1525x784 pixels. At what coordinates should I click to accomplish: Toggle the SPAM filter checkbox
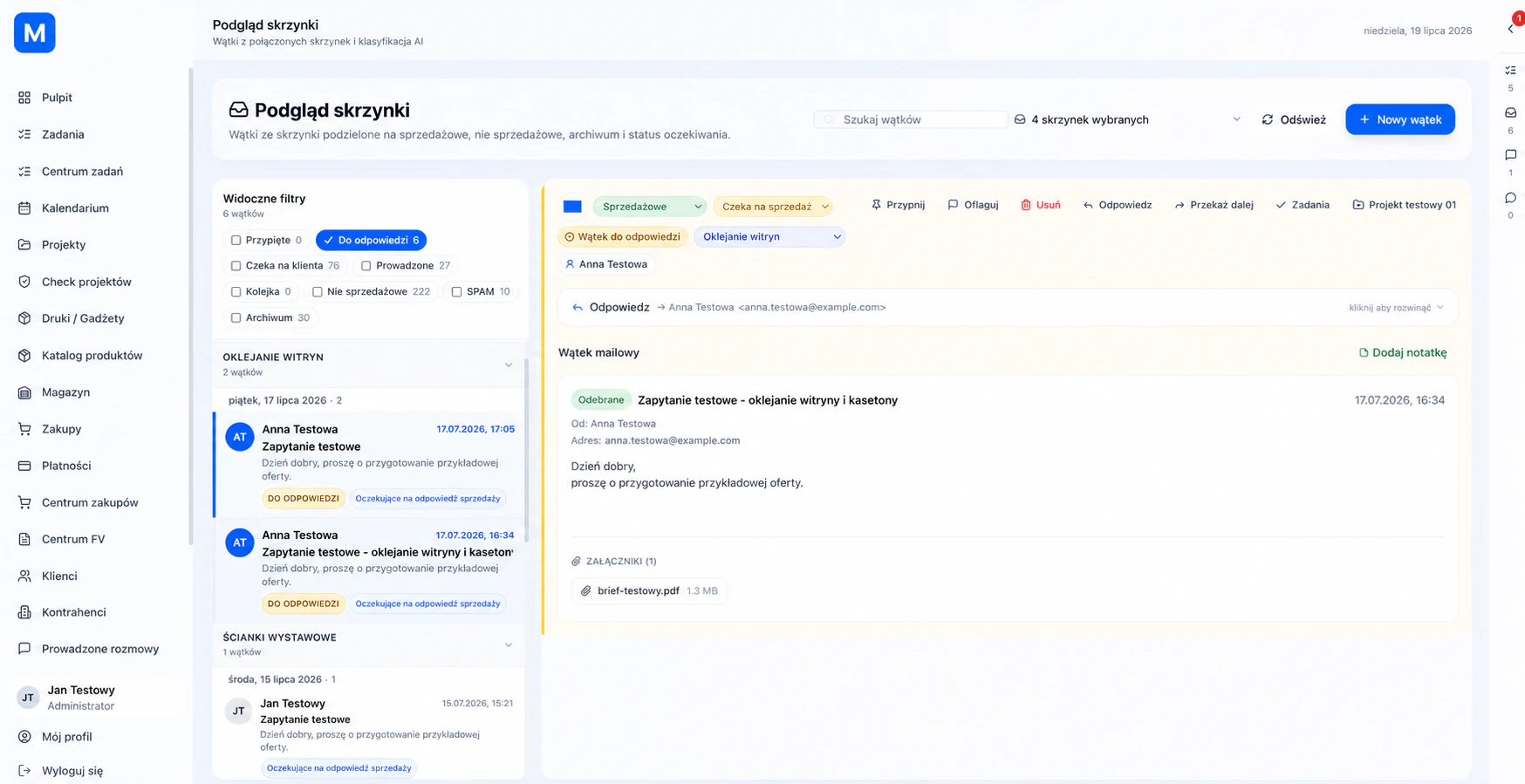click(x=456, y=292)
